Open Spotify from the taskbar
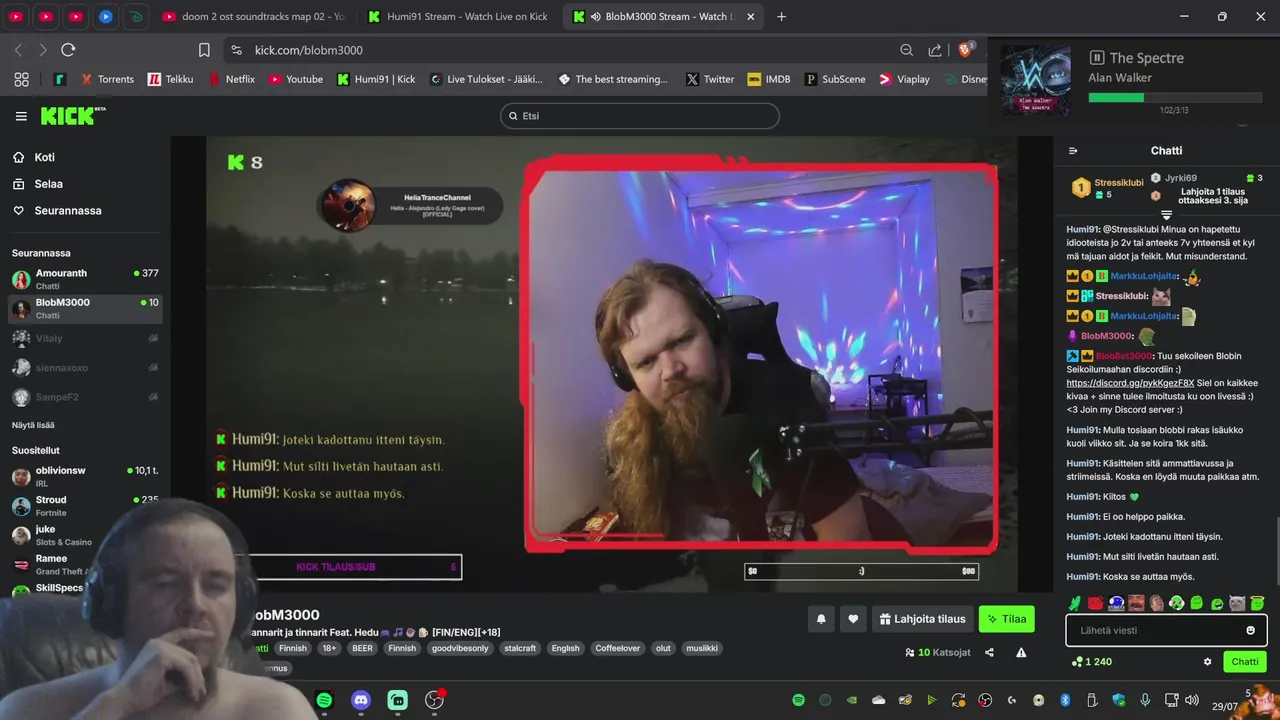Image resolution: width=1280 pixels, height=720 pixels. tap(324, 701)
